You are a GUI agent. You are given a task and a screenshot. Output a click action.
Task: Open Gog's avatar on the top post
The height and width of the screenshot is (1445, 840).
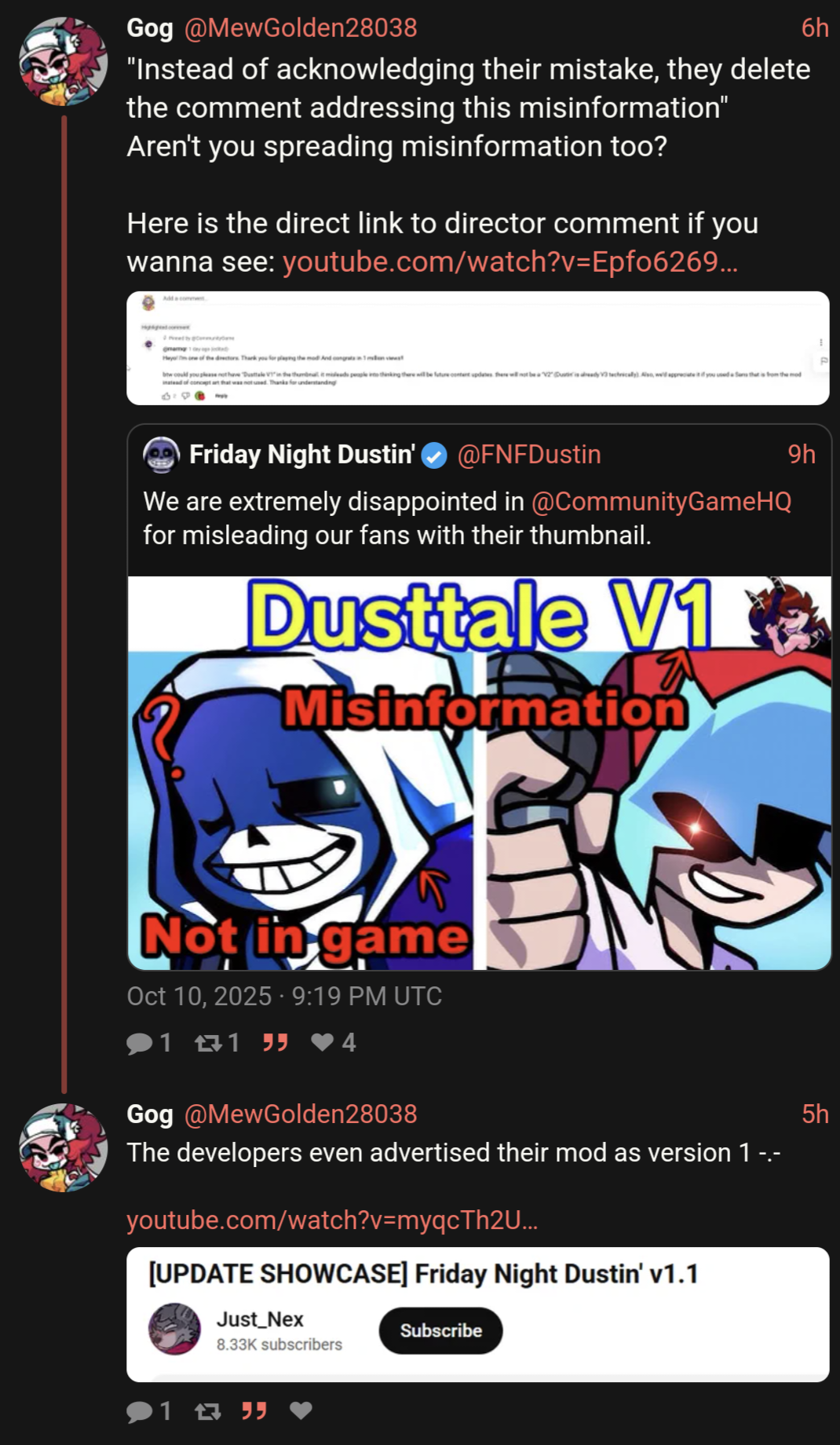coord(64,60)
